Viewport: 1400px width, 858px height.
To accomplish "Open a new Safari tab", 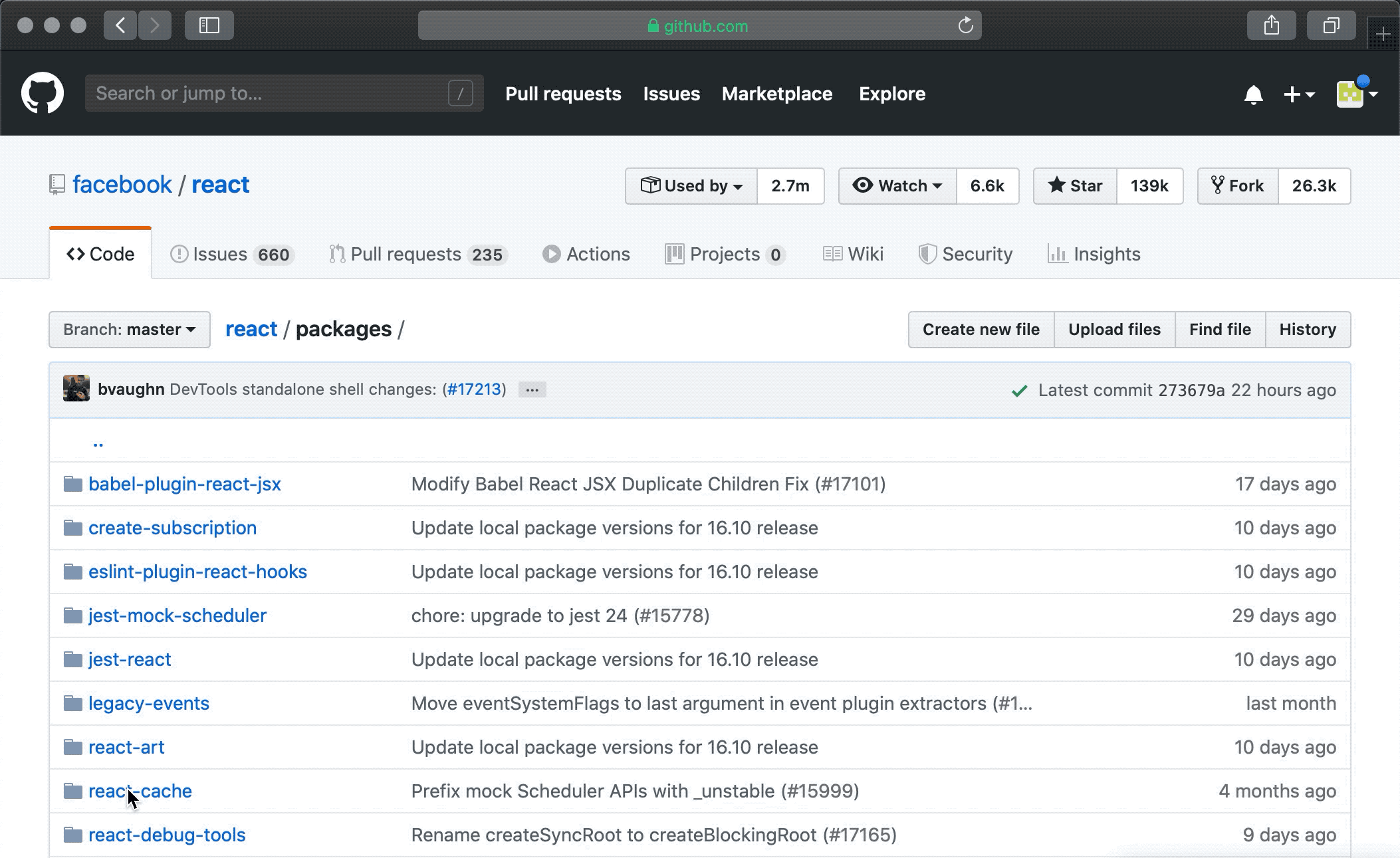I will pos(1383,34).
